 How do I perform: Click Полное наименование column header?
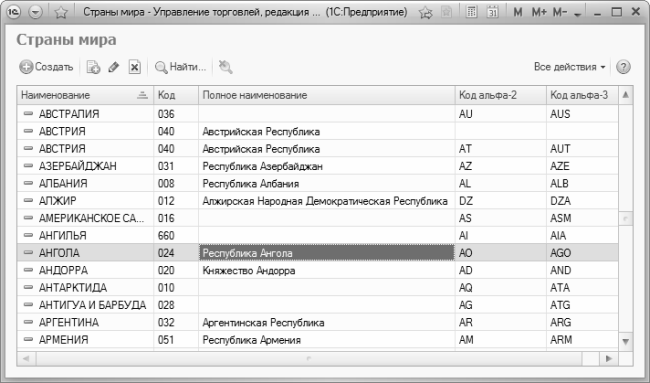tap(327, 95)
